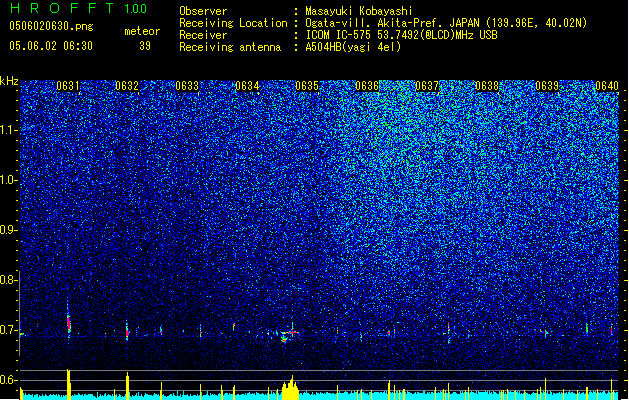The width and height of the screenshot is (629, 400).
Task: Click the strong red echo below 0631
Action: tap(69, 322)
